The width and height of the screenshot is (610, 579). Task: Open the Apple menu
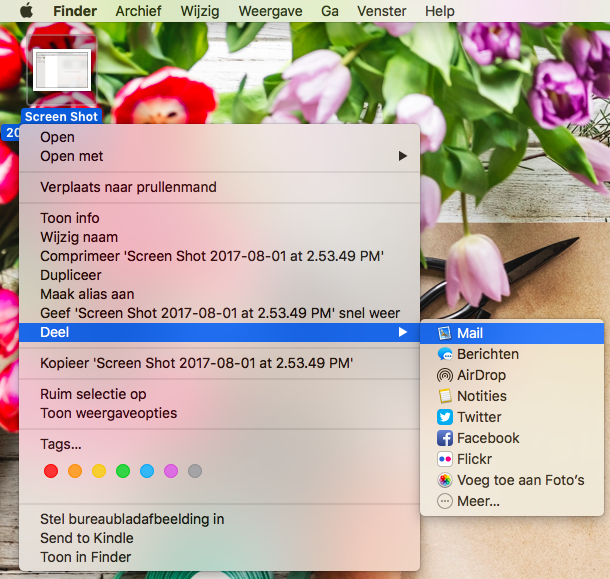click(x=26, y=11)
